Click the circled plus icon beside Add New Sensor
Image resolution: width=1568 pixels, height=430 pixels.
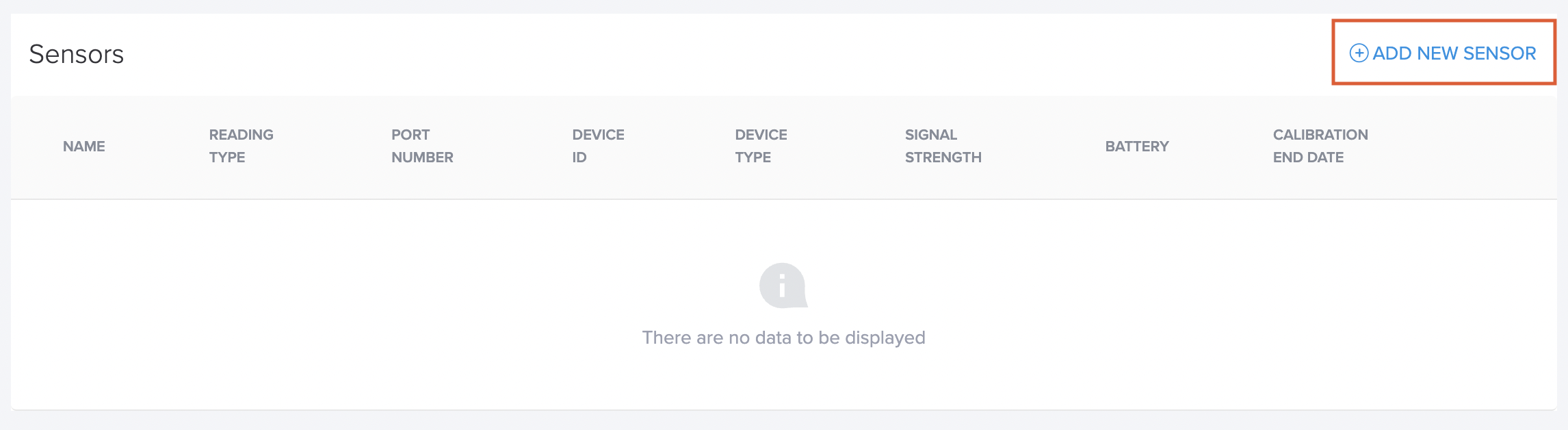click(x=1359, y=53)
